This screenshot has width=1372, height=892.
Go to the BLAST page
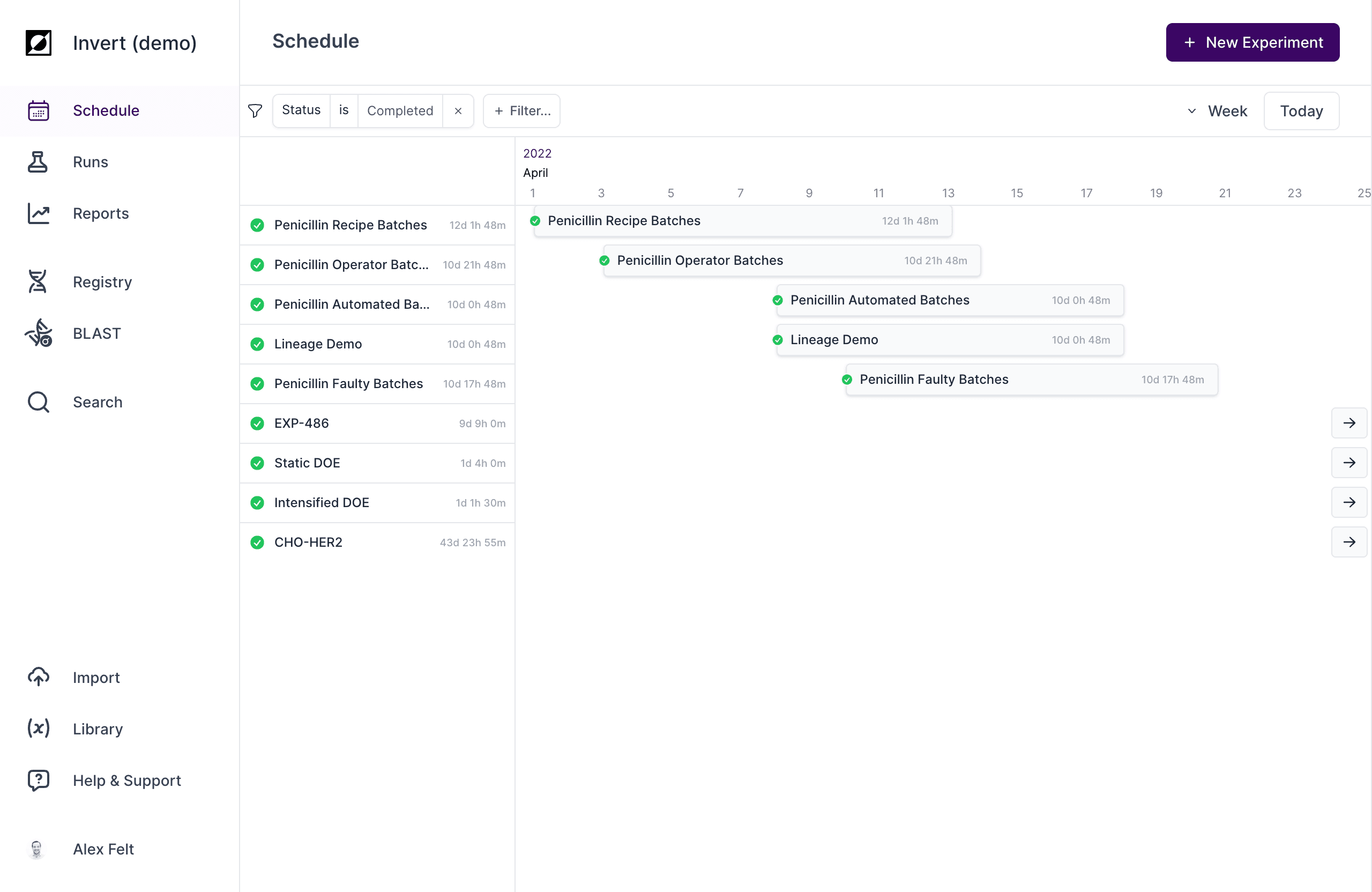point(120,333)
